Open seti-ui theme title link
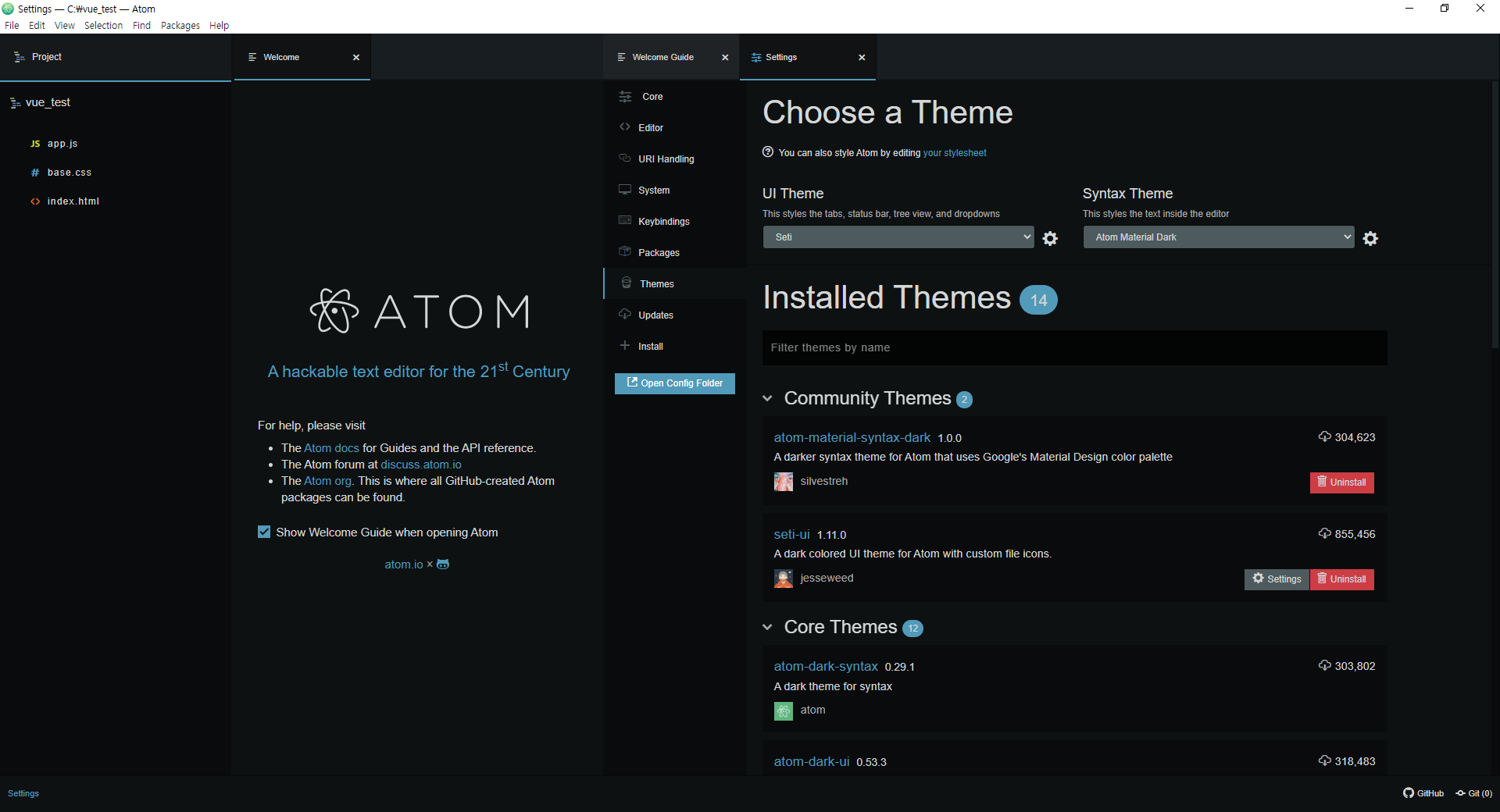This screenshot has height=812, width=1500. (791, 534)
